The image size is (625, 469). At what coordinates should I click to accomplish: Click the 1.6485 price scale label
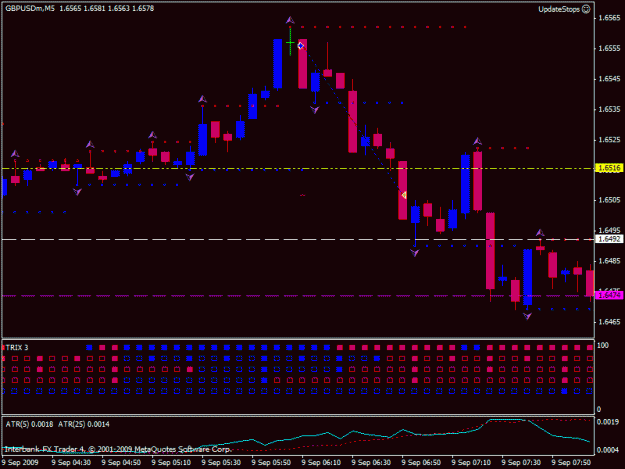[610, 261]
